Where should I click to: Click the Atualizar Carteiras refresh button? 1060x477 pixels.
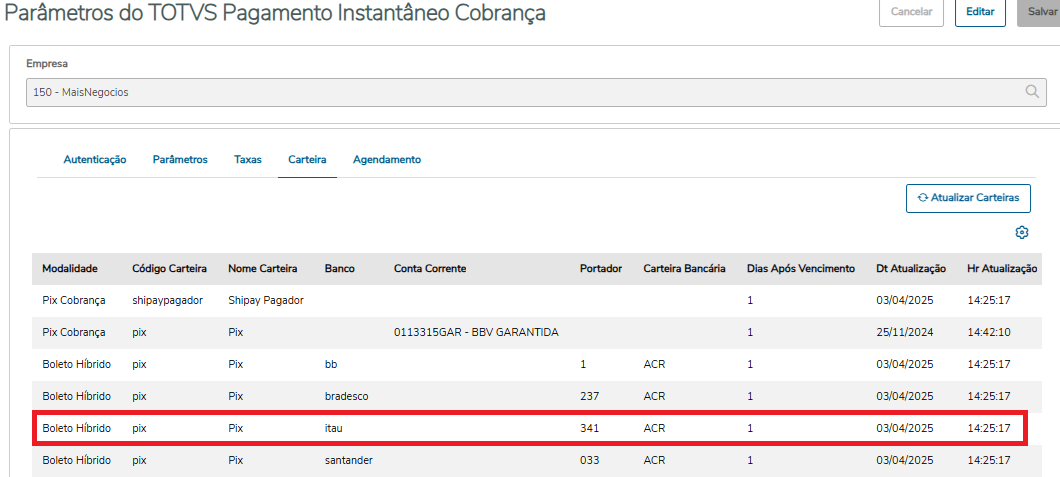[968, 198]
